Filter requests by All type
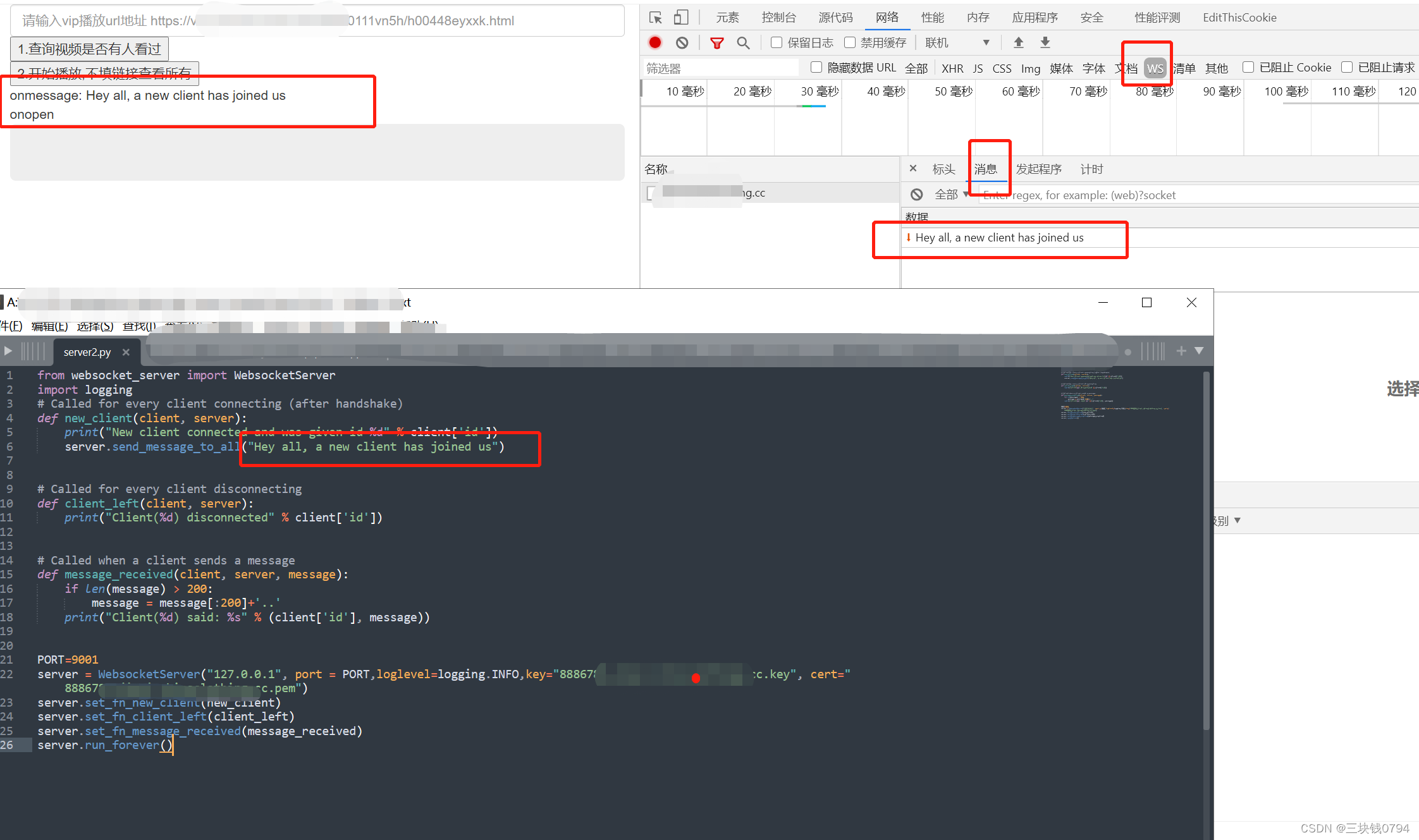The height and width of the screenshot is (840, 1419). click(916, 68)
